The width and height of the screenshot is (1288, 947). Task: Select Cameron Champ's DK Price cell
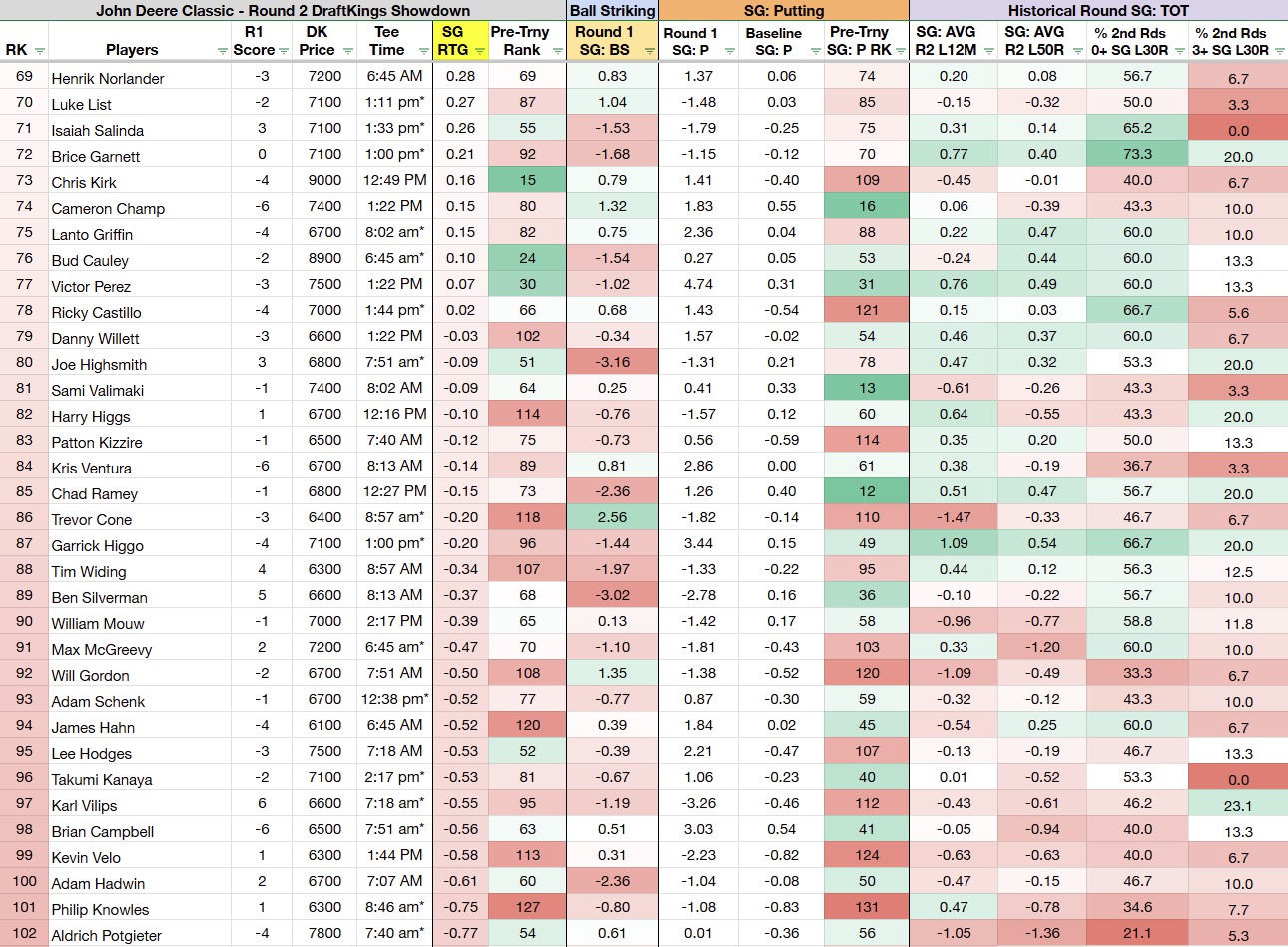click(324, 206)
